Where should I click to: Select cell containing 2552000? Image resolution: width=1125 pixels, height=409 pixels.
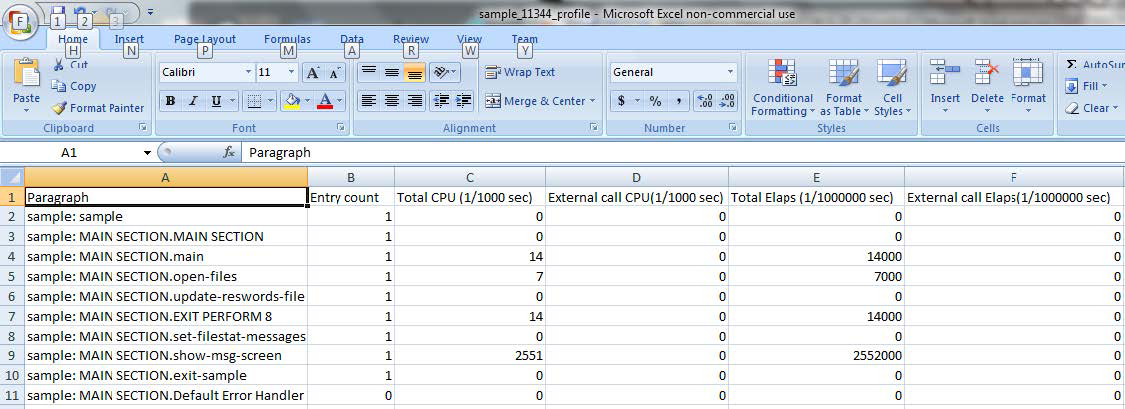point(816,355)
